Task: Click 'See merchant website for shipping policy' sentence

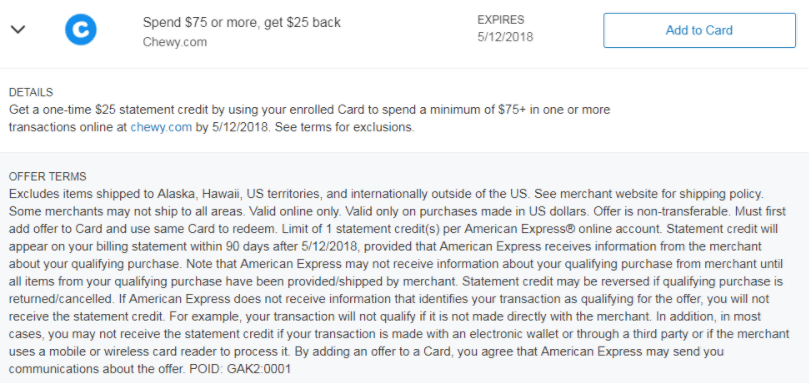Action: tap(649, 195)
